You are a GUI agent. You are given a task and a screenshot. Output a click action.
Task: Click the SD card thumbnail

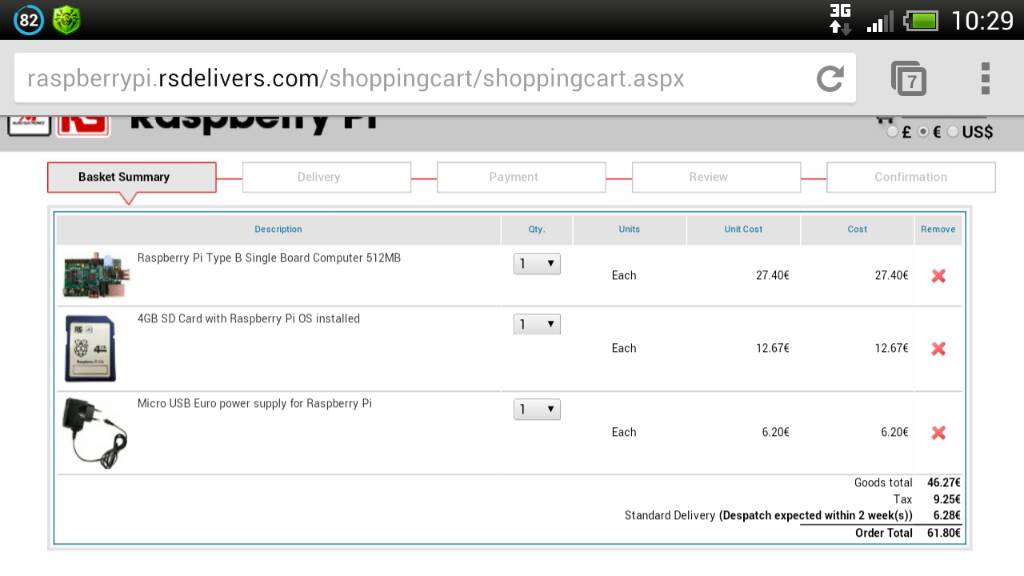coord(91,348)
